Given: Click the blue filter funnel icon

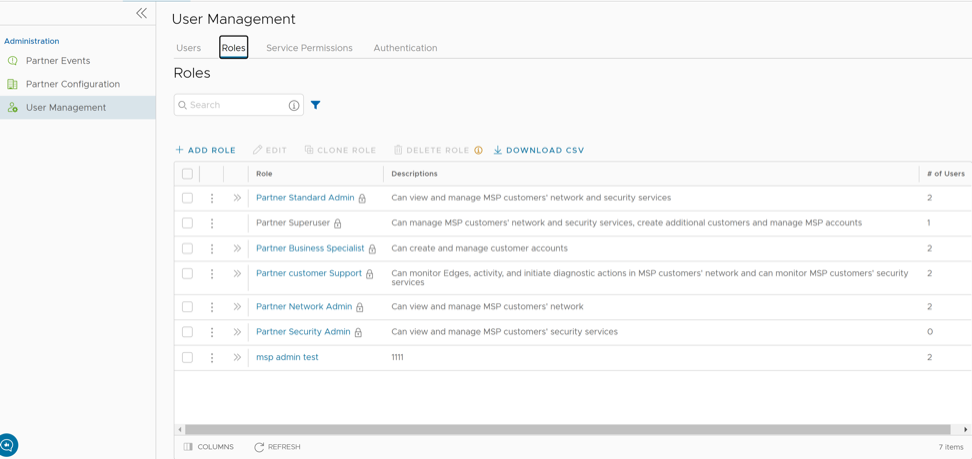Looking at the screenshot, I should point(316,105).
